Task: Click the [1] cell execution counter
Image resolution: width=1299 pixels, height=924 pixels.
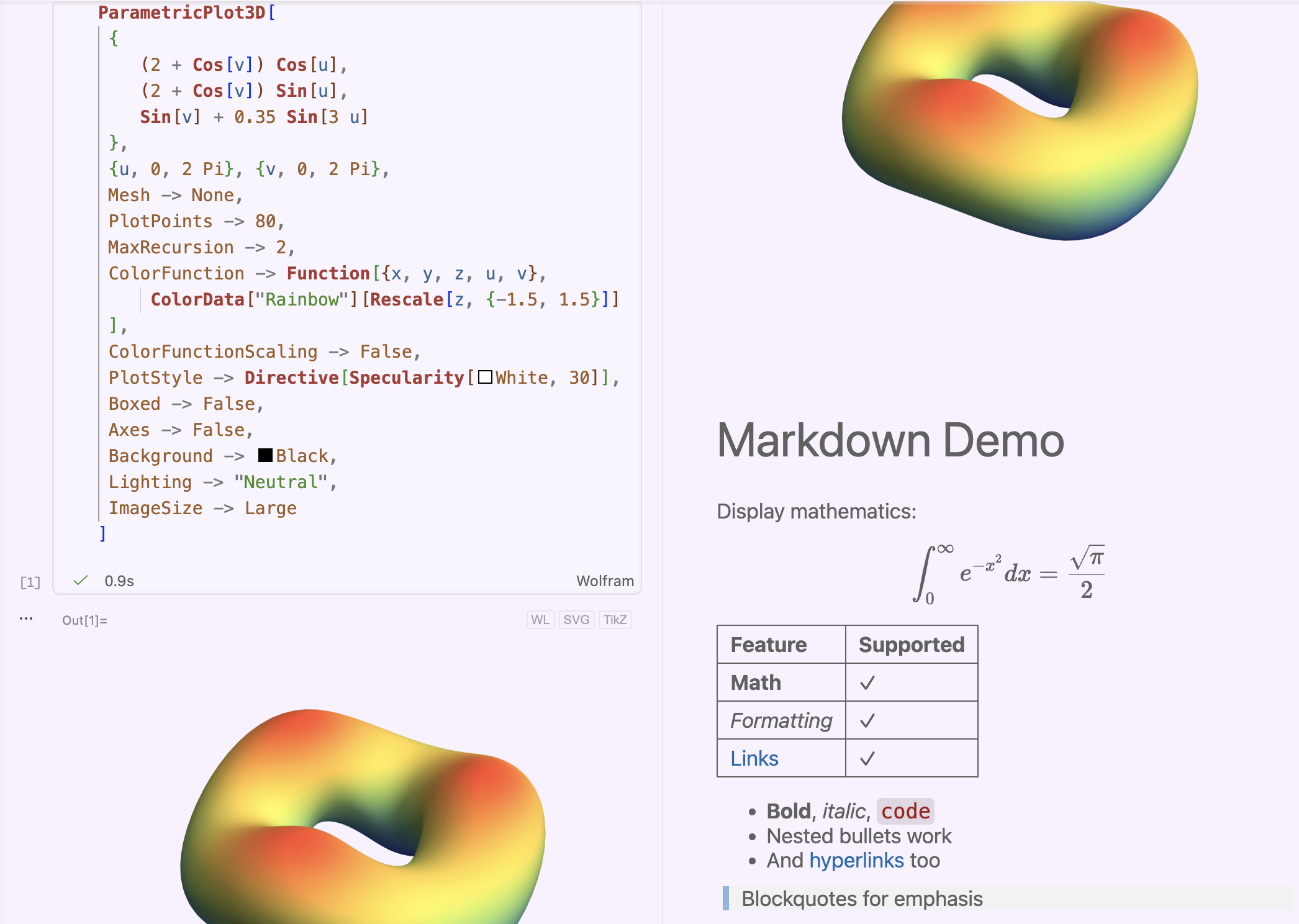Action: [30, 582]
